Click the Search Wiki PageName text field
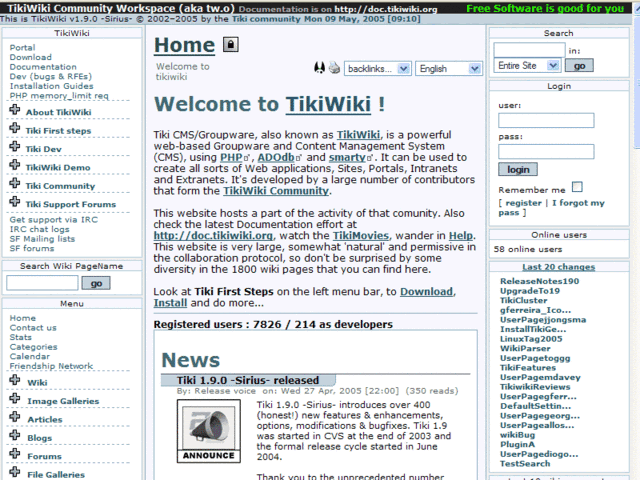The width and height of the screenshot is (640, 480). coord(42,283)
